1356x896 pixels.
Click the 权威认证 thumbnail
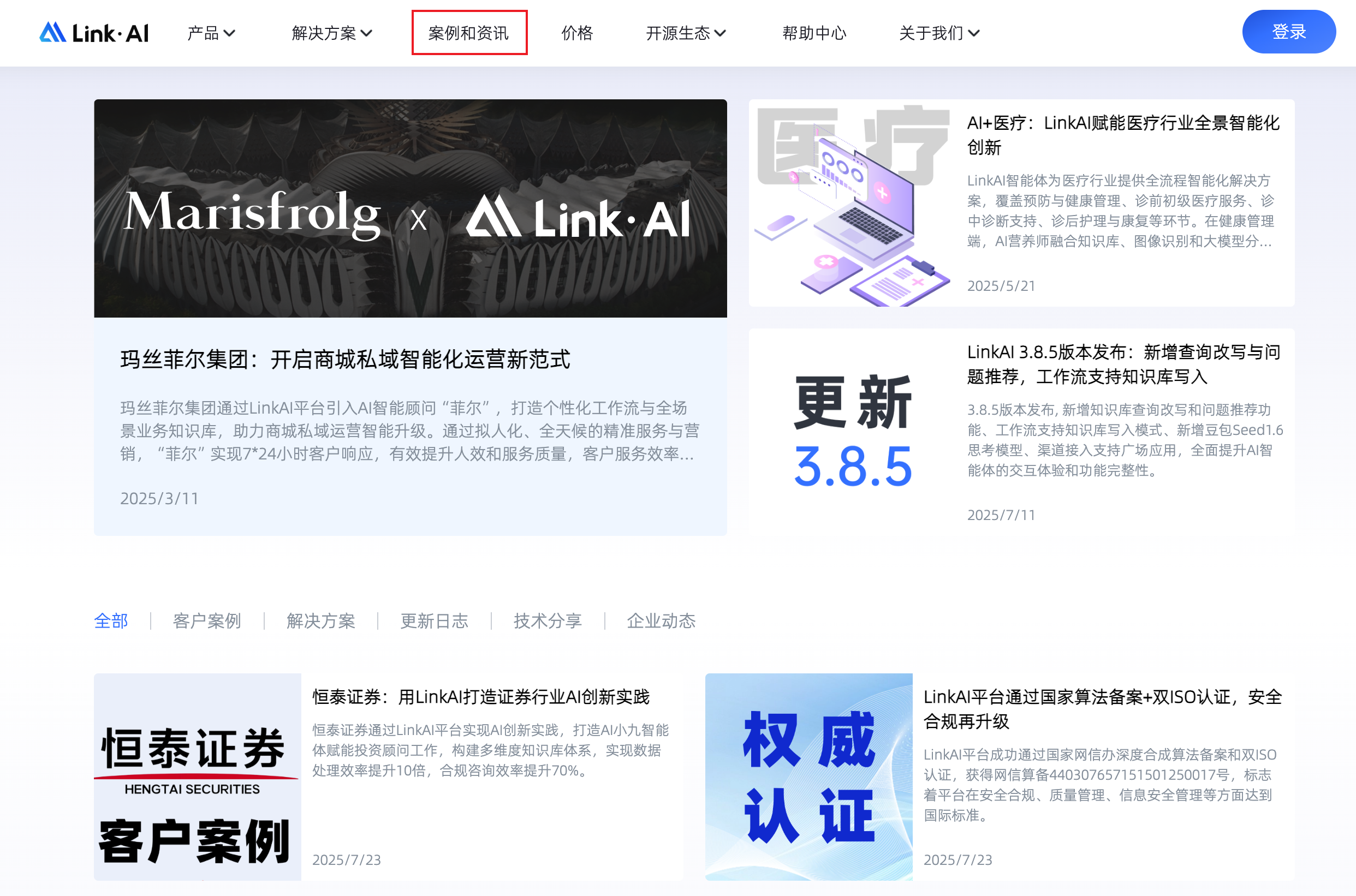(809, 776)
